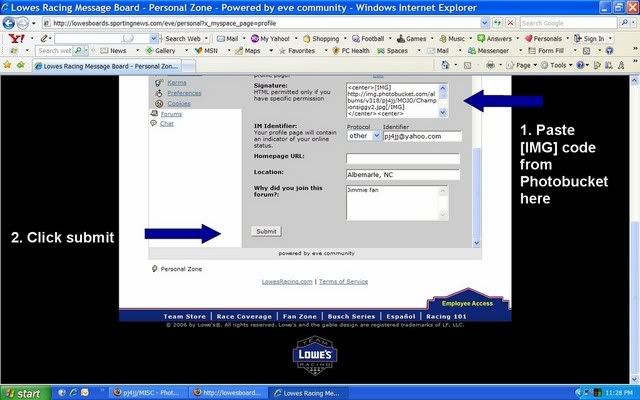The height and width of the screenshot is (400, 640).
Task: Open the IM Protocol dropdown
Action: [x=364, y=136]
